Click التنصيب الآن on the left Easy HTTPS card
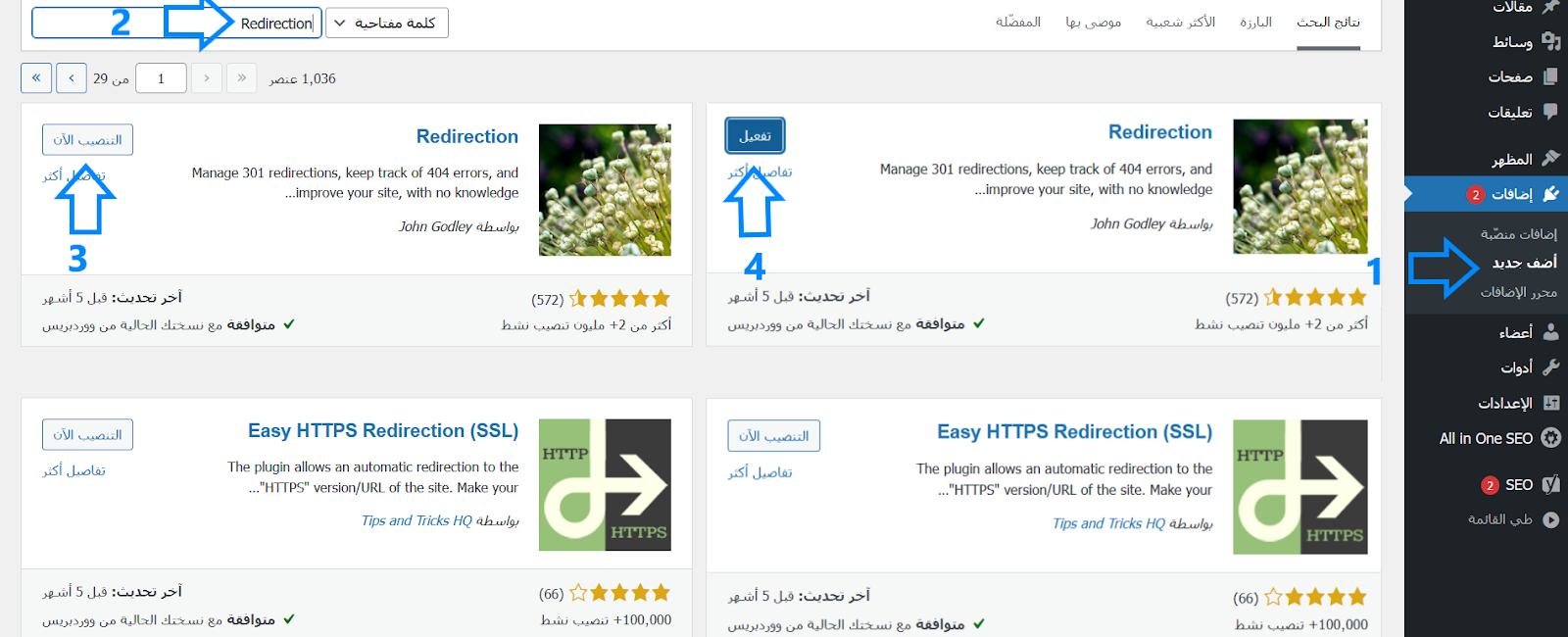This screenshot has height=637, width=1568. point(87,435)
